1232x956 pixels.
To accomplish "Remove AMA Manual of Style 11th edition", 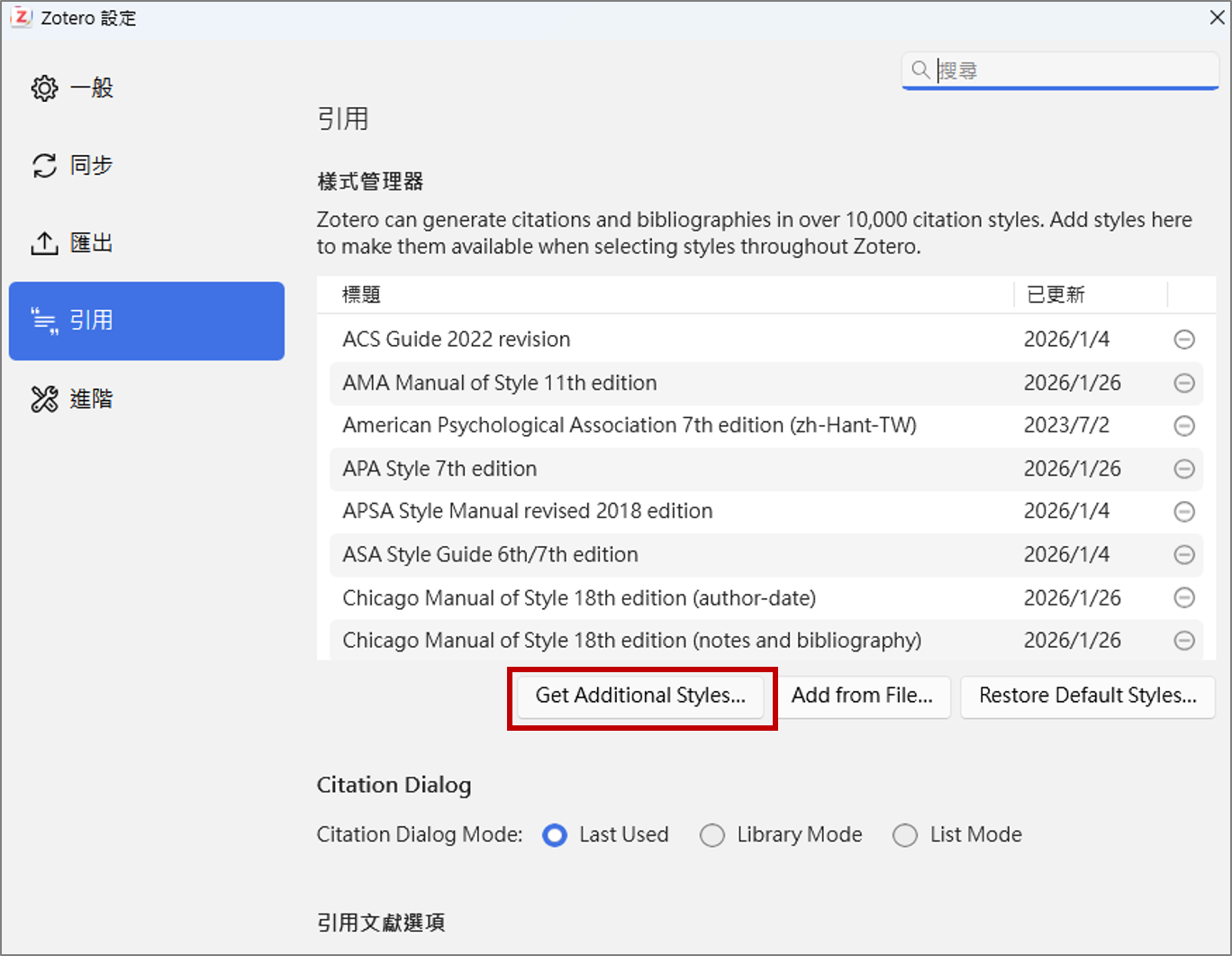I will [1184, 383].
